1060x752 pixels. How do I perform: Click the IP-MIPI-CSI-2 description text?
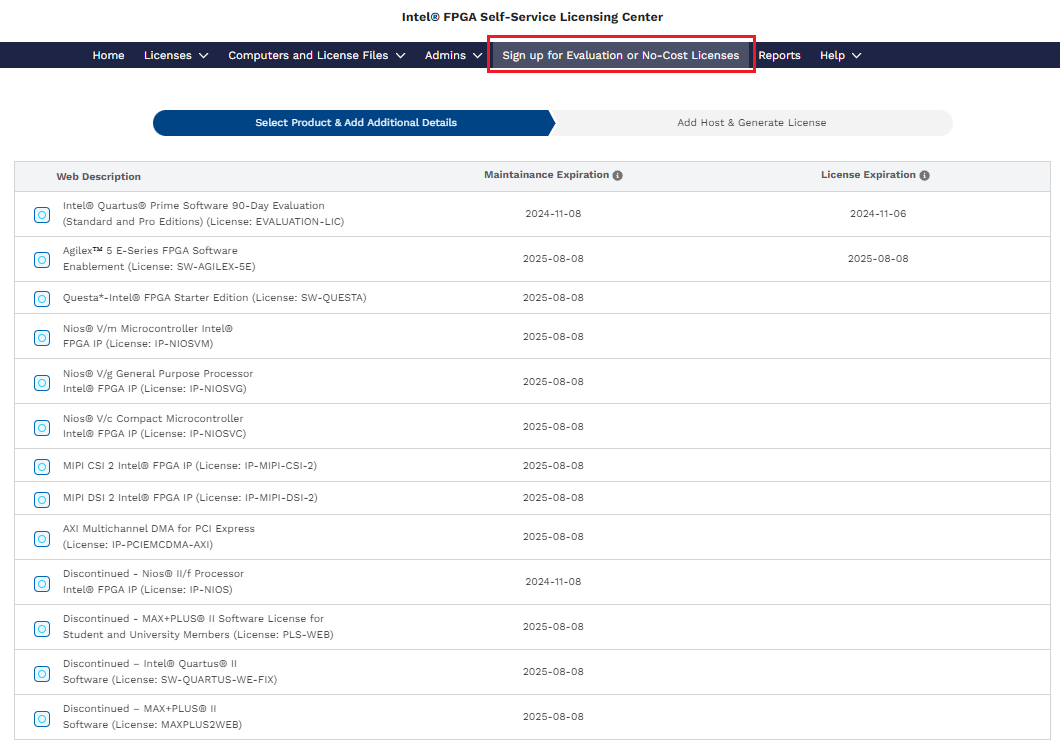(x=190, y=465)
